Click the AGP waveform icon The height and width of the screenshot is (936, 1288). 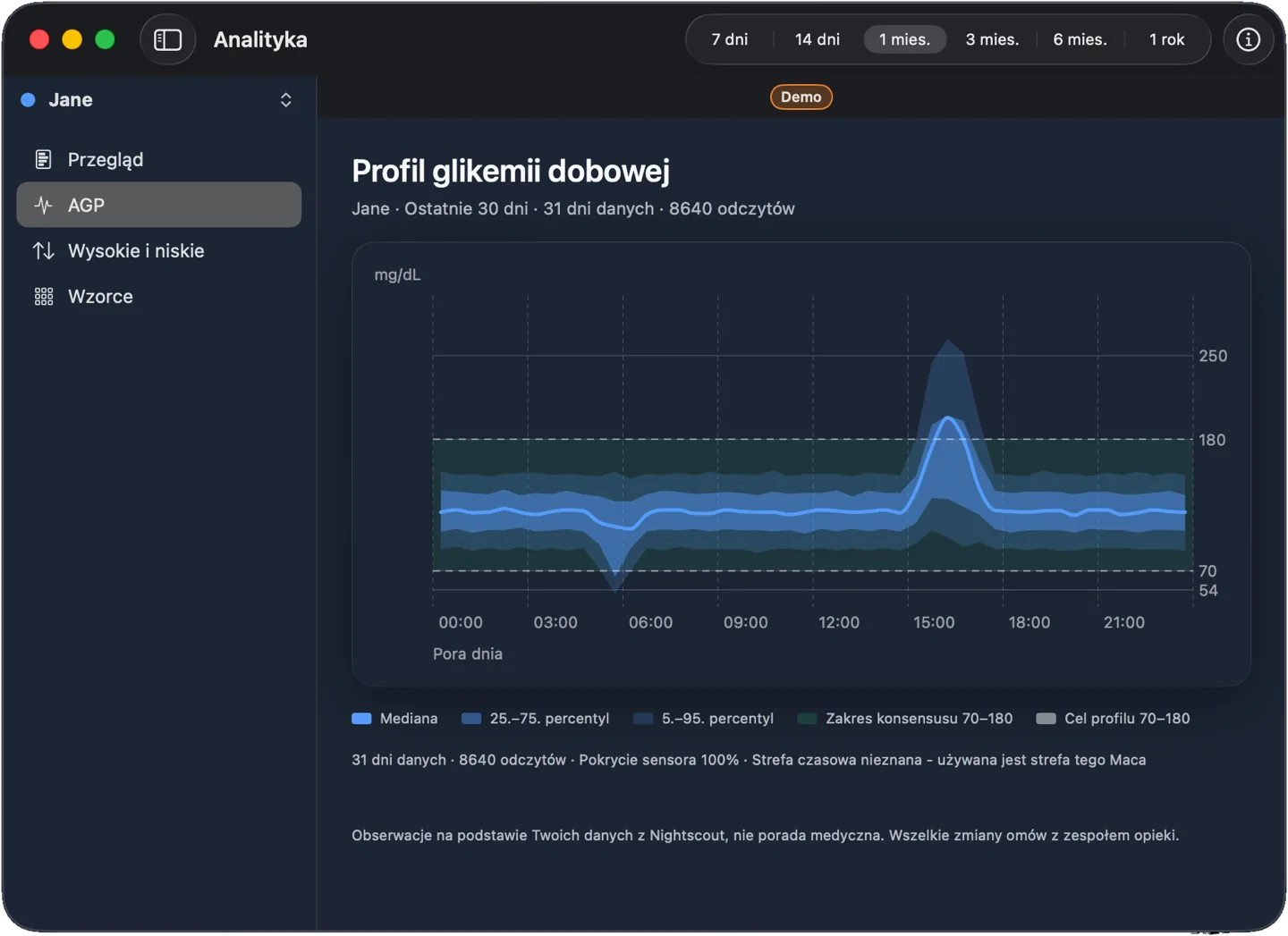[43, 206]
